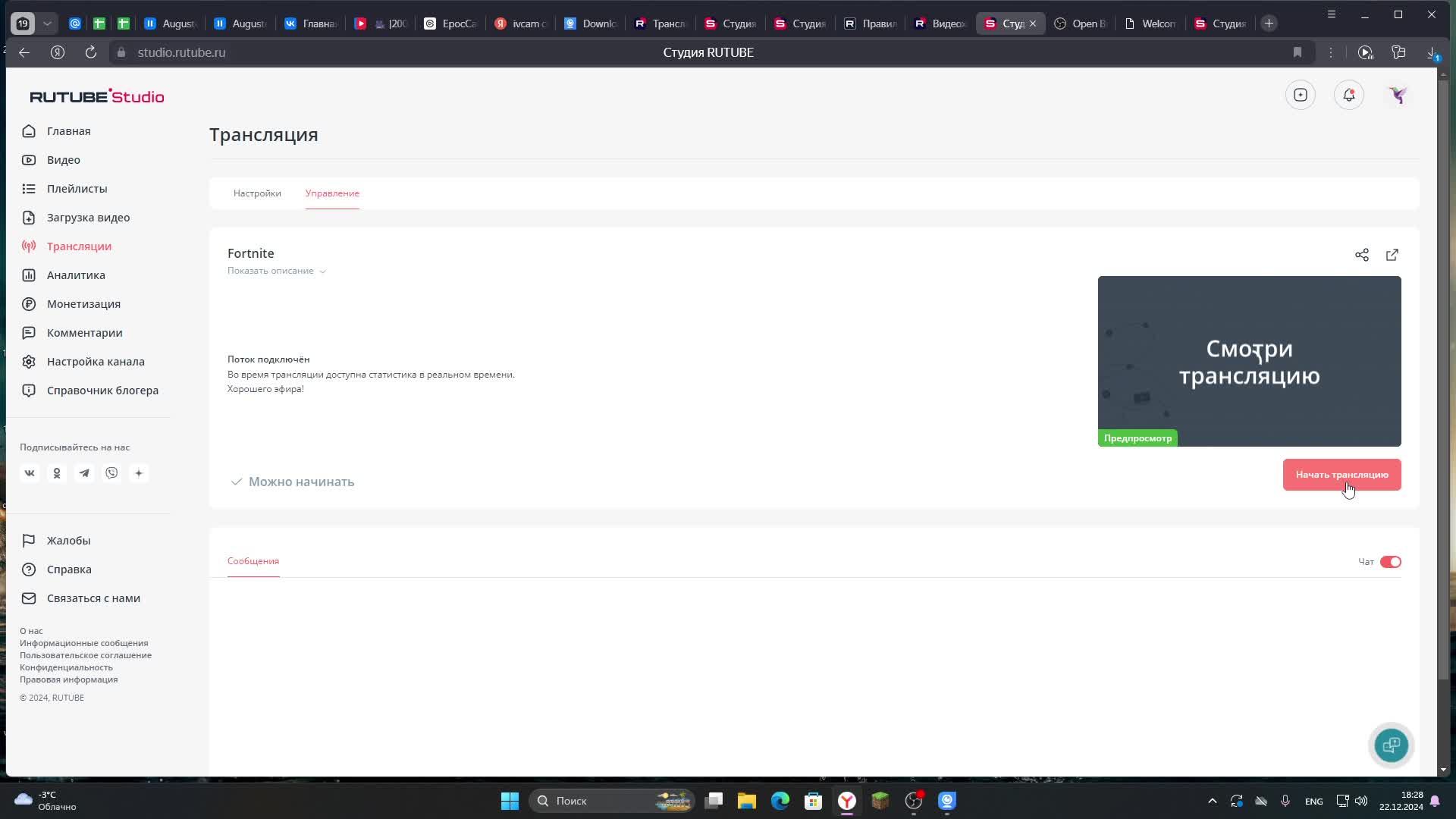
Task: Open the tab list dropdown arrow
Action: coord(47,24)
